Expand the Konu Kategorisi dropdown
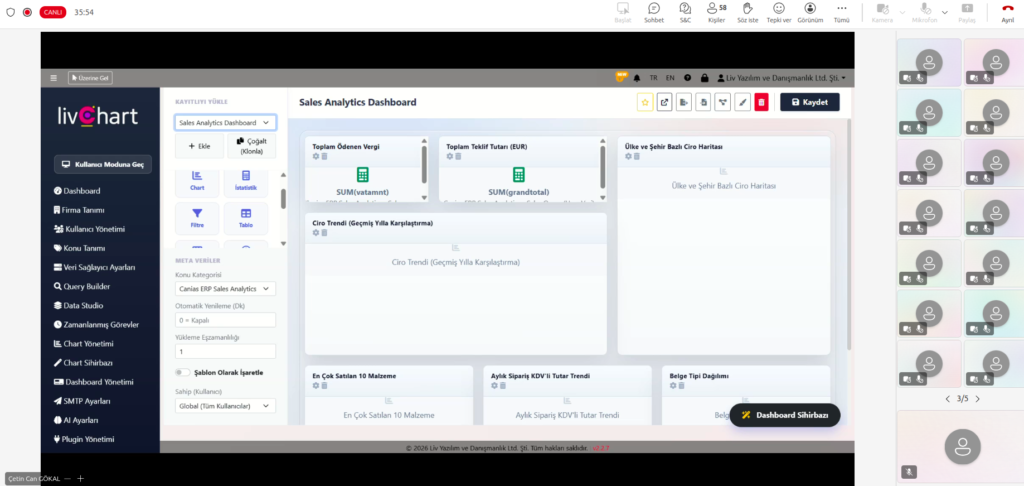 pos(225,288)
